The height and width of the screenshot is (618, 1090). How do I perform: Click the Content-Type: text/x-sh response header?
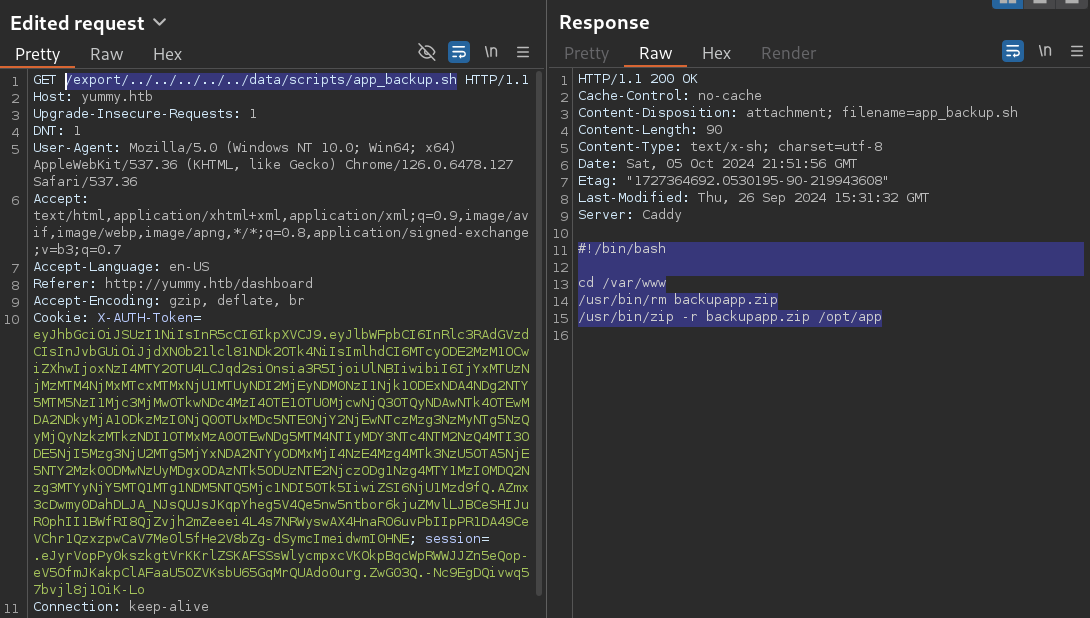click(x=730, y=147)
